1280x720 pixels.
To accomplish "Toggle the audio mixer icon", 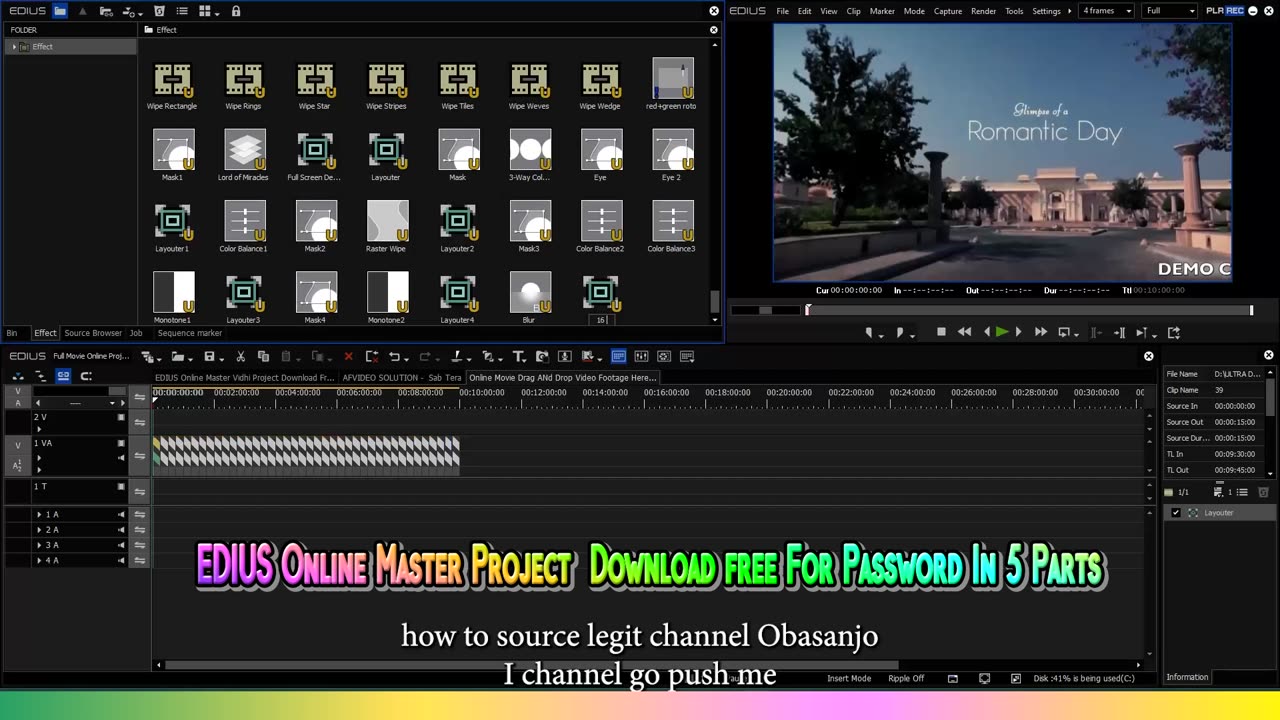I will point(641,356).
